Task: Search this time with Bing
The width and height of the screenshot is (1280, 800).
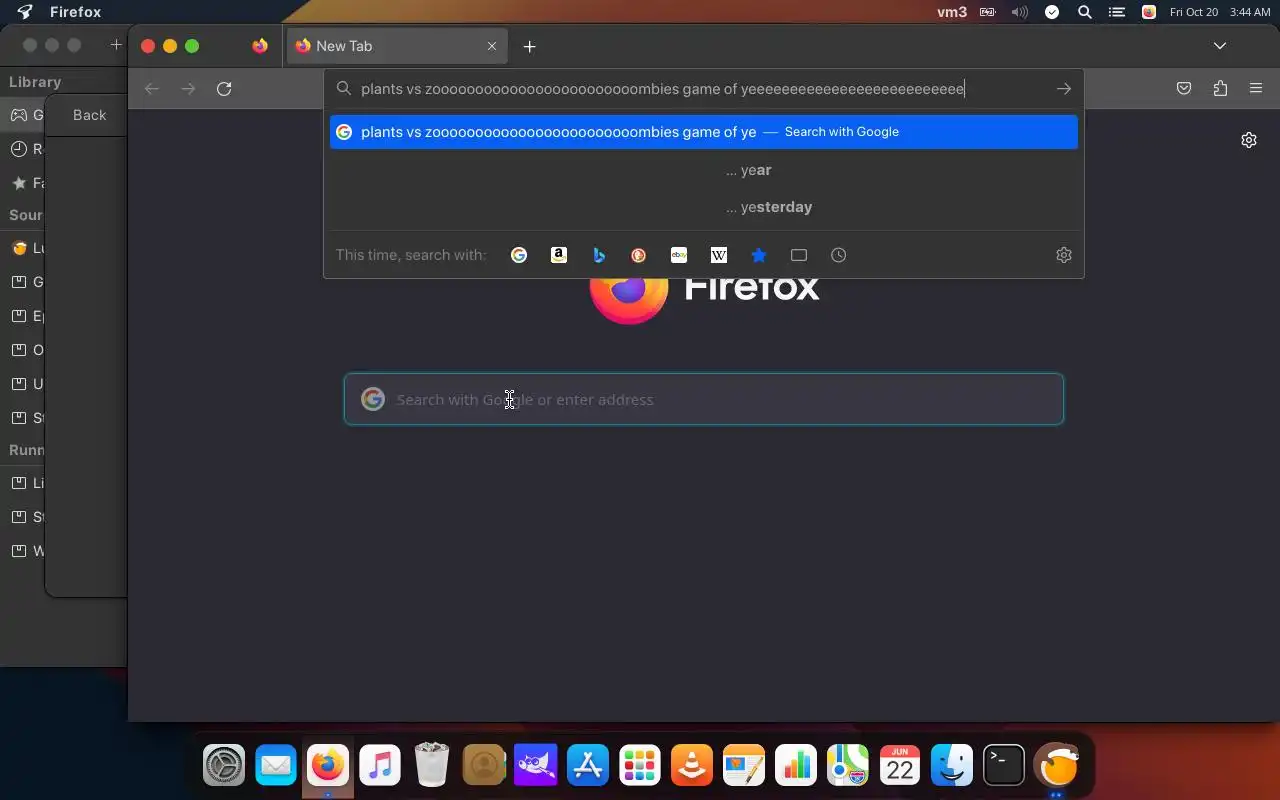Action: (599, 255)
